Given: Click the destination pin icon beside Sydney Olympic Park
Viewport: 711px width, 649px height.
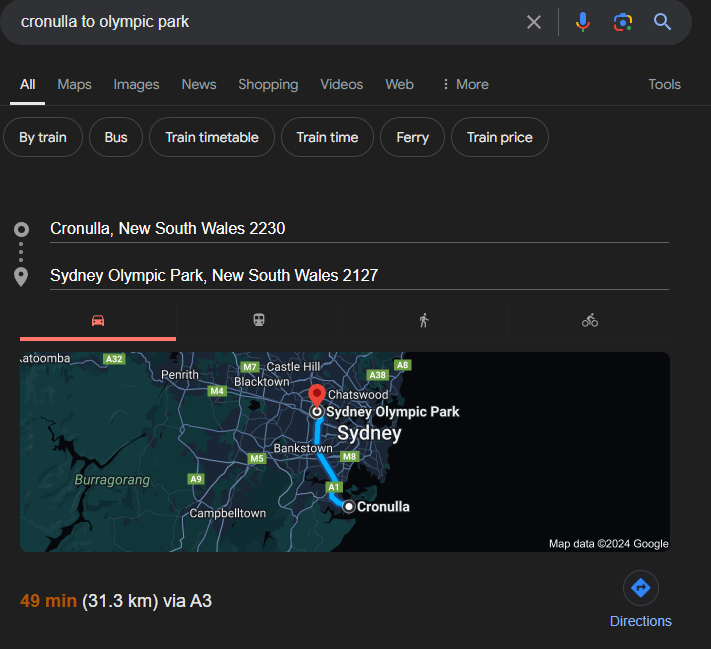Looking at the screenshot, I should click(21, 277).
